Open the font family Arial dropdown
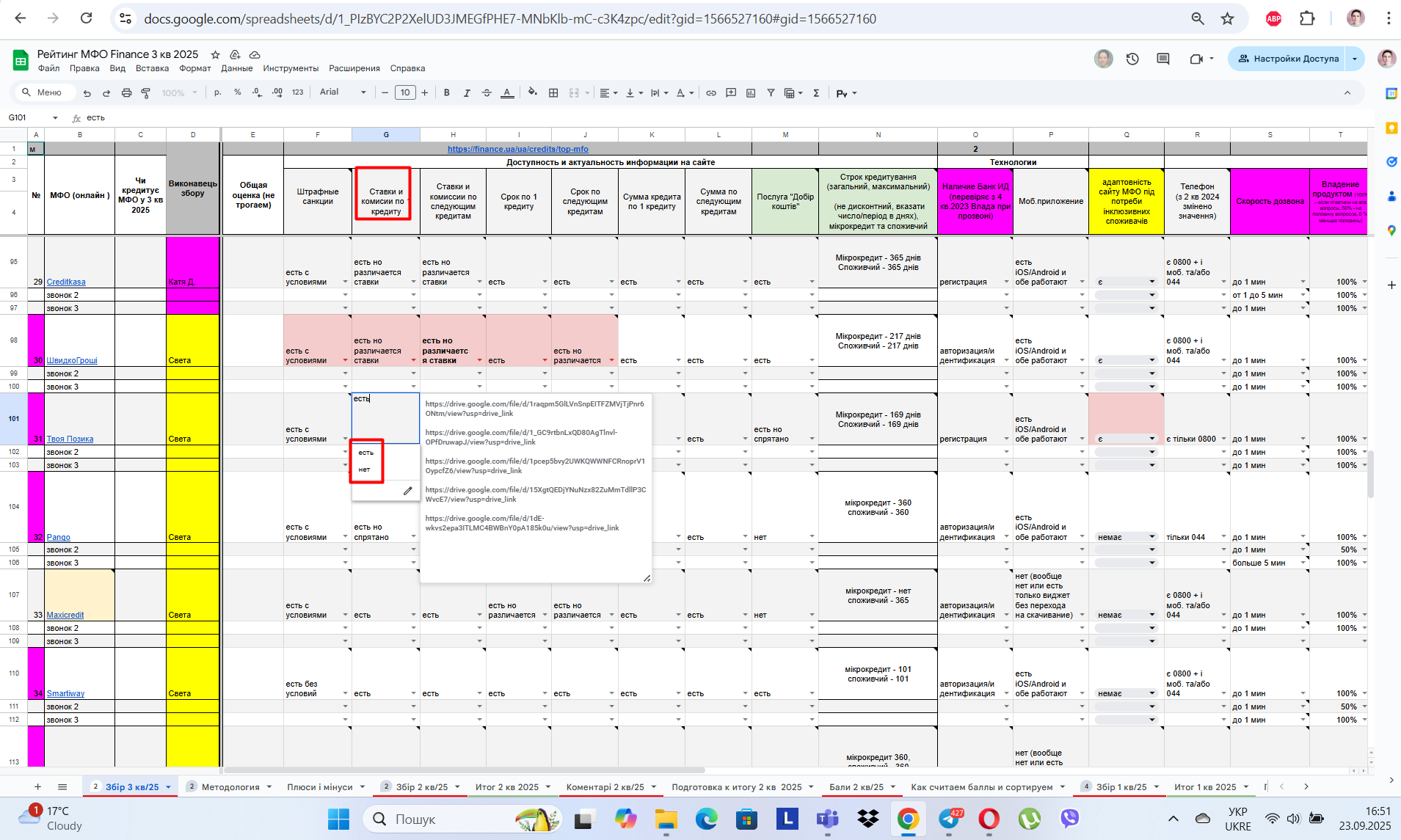1401x840 pixels. tap(343, 92)
